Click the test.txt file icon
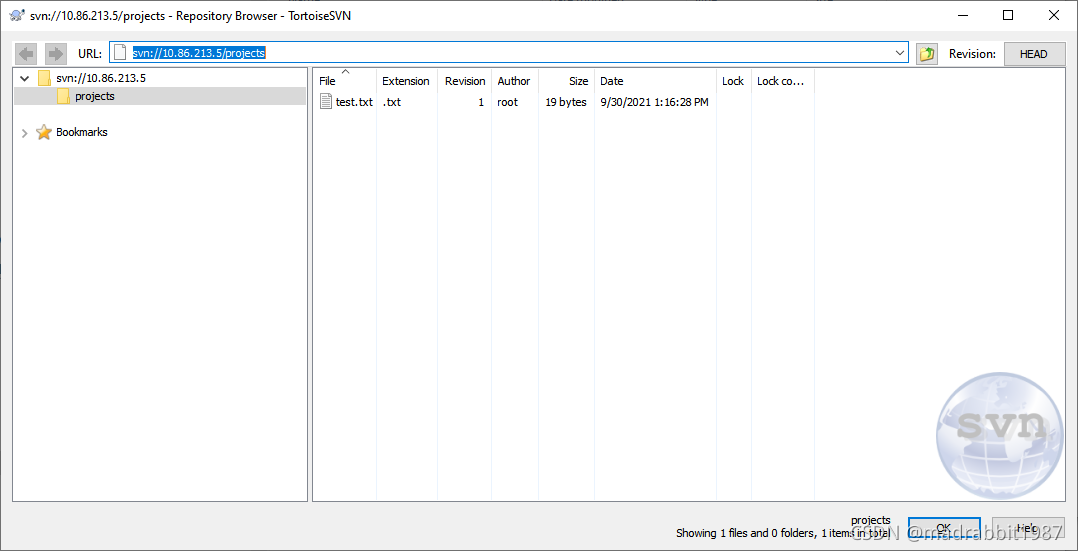Image resolution: width=1078 pixels, height=551 pixels. coord(327,102)
